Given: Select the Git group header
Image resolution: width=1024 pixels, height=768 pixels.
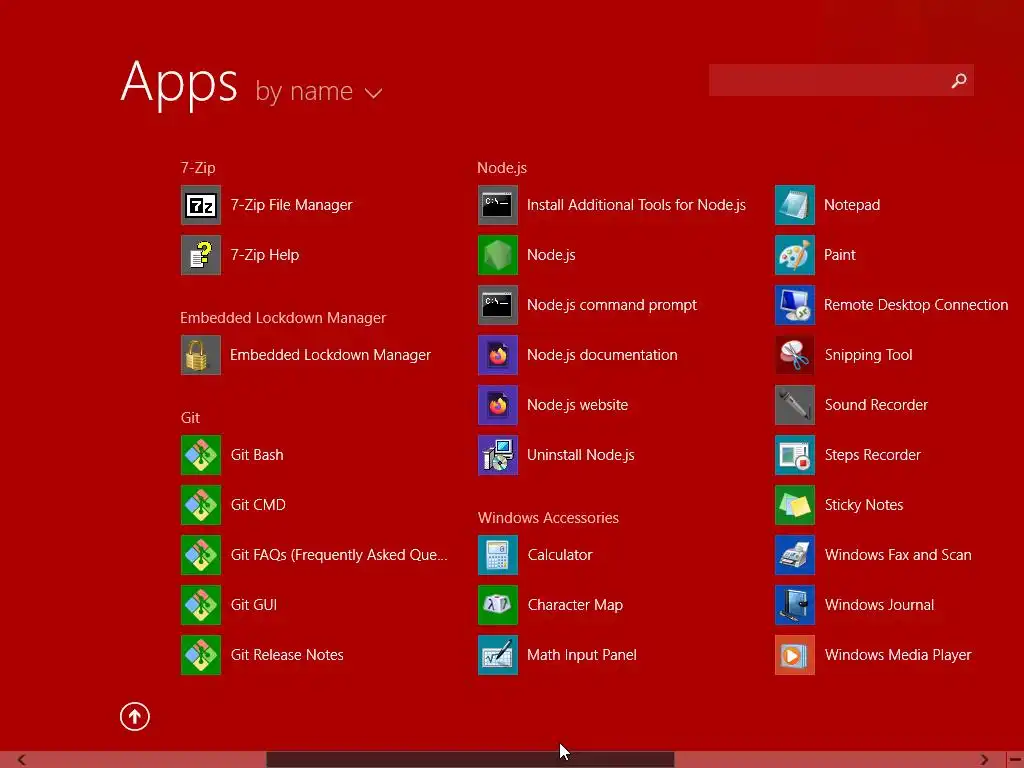Looking at the screenshot, I should [x=190, y=418].
